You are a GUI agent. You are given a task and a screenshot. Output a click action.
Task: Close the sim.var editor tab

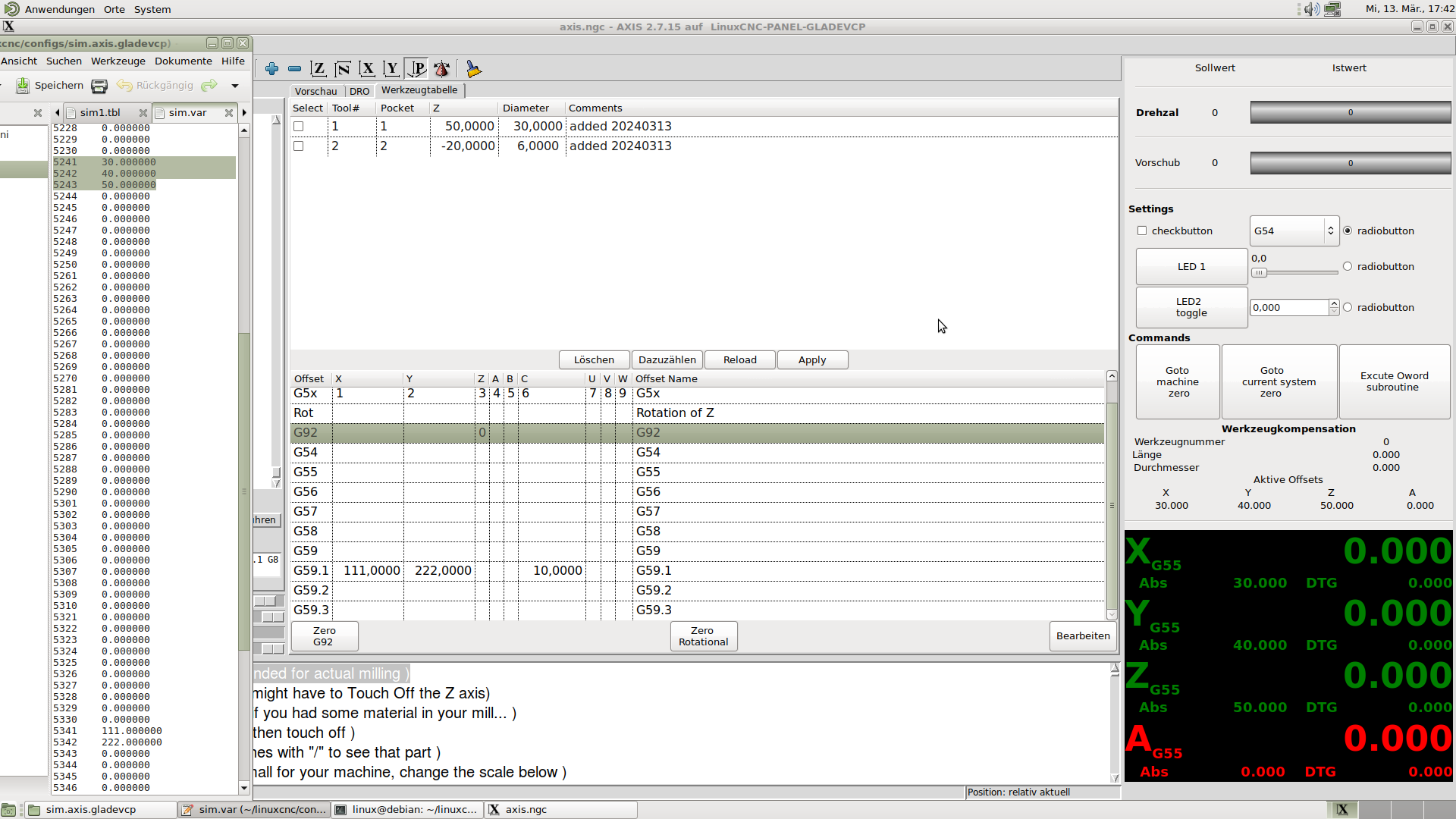coord(228,112)
